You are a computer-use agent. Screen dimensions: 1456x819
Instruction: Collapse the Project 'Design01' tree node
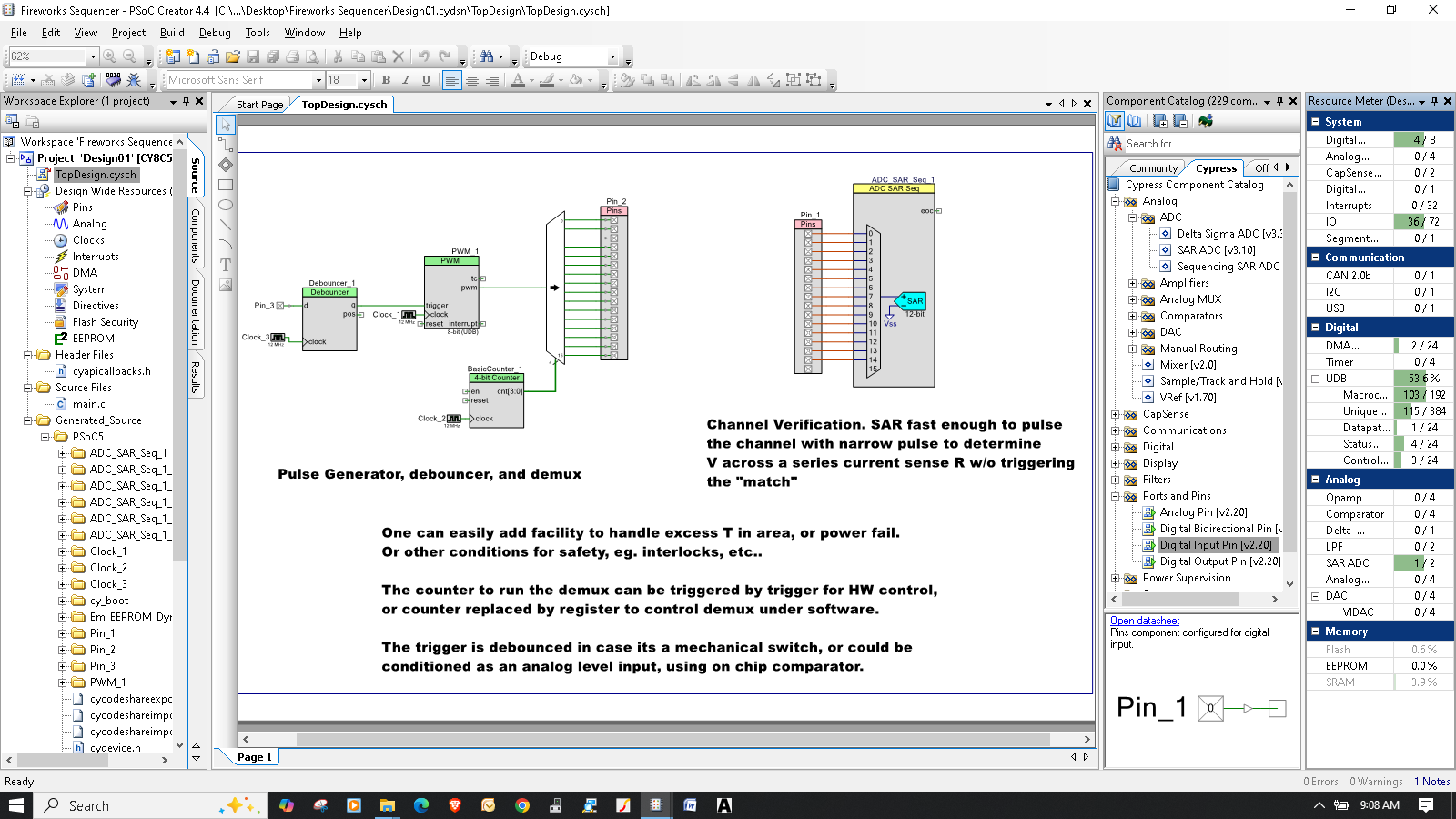(11, 158)
